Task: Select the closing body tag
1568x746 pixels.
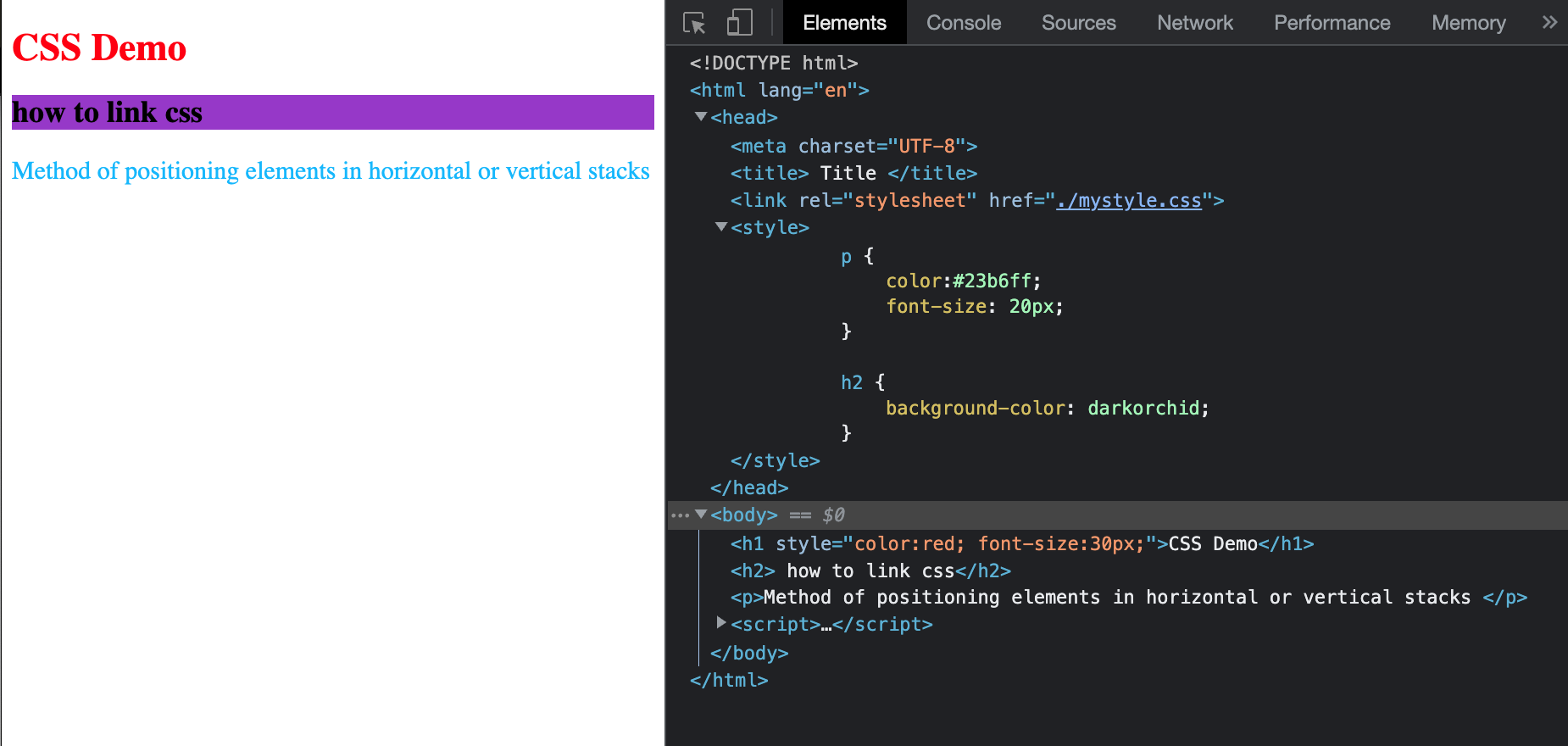Action: [749, 654]
